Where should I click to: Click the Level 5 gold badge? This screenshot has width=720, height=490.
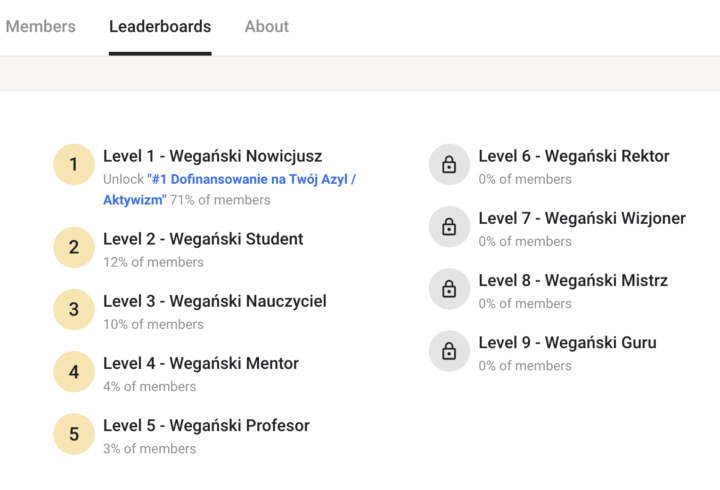pos(74,434)
